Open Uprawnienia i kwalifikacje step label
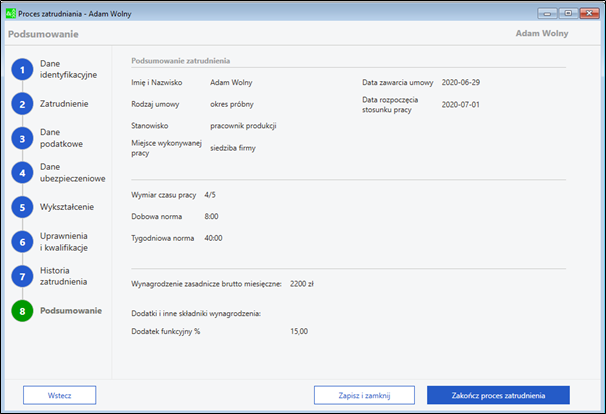Image resolution: width=606 pixels, height=414 pixels. click(x=64, y=242)
